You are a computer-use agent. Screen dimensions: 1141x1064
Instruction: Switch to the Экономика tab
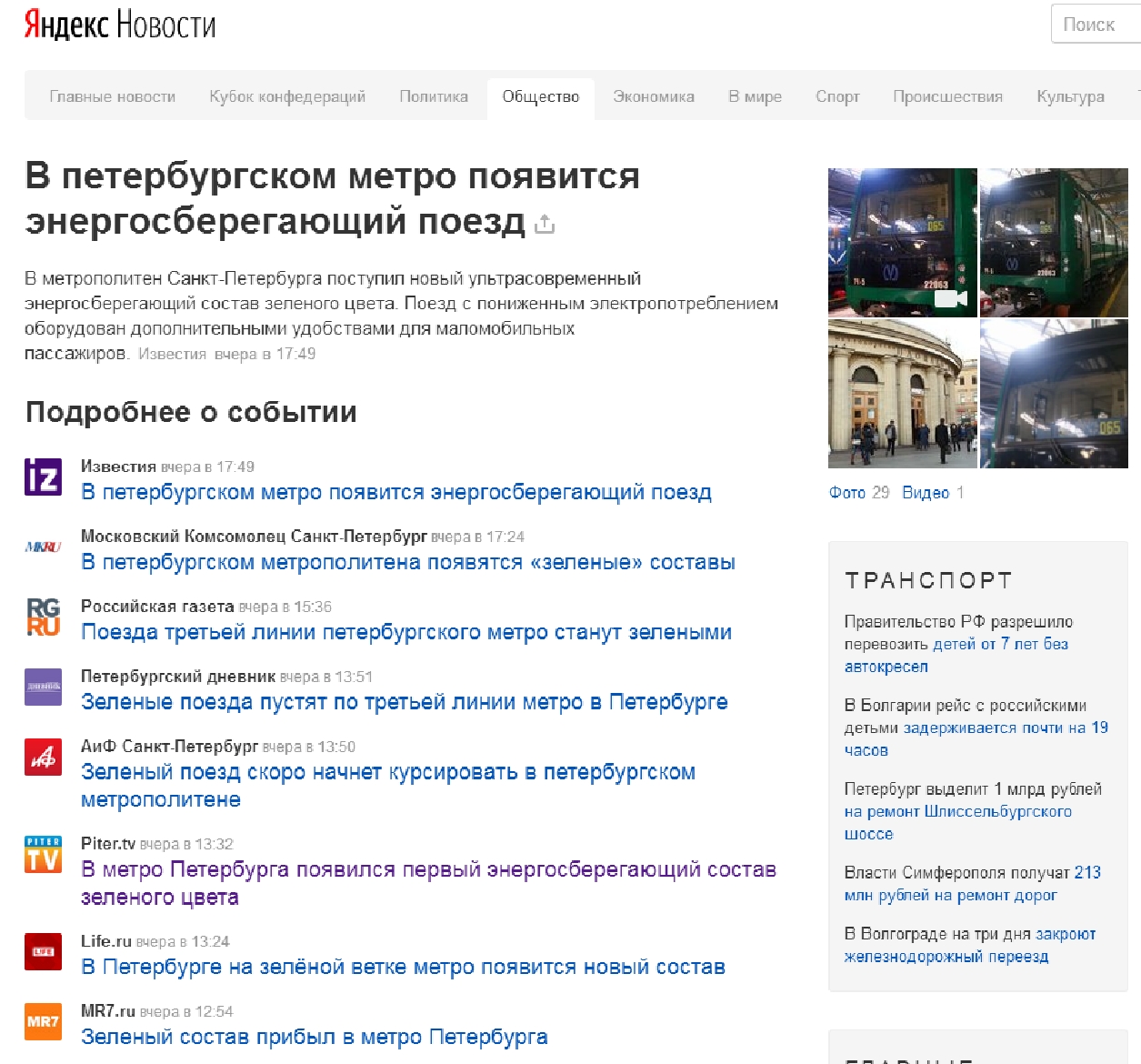[653, 96]
